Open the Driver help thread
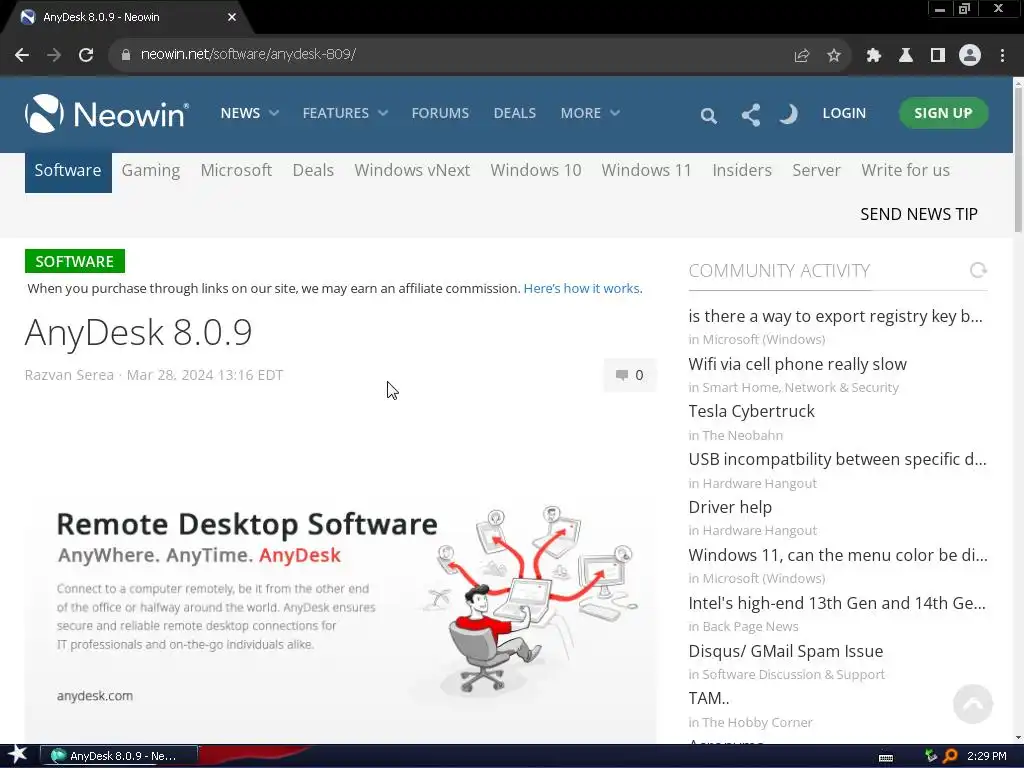Image resolution: width=1024 pixels, height=768 pixels. click(729, 507)
